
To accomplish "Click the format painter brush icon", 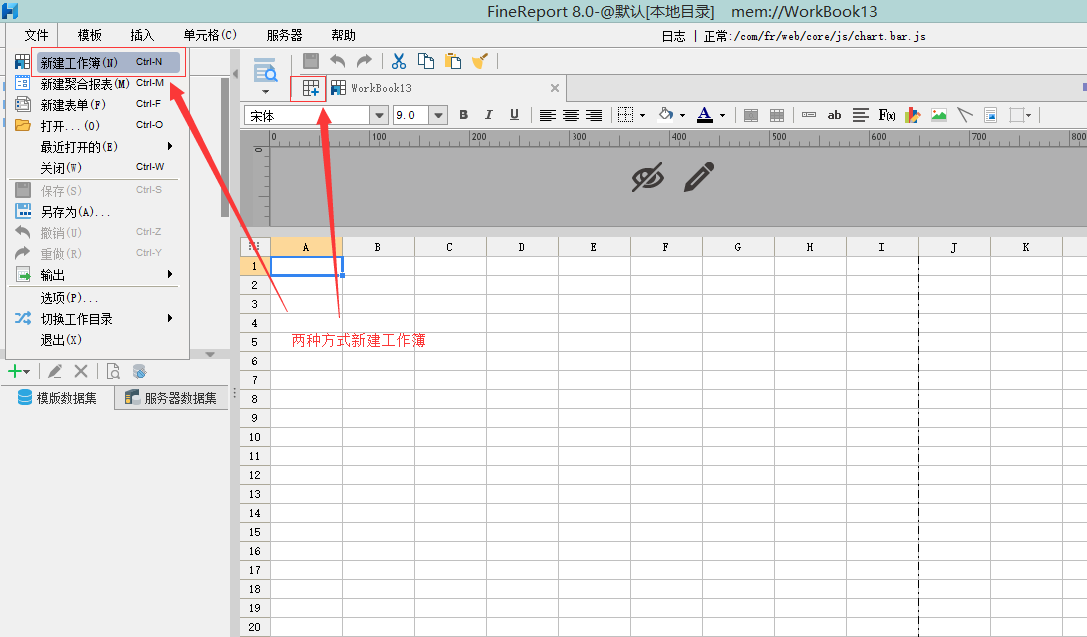I will (480, 61).
